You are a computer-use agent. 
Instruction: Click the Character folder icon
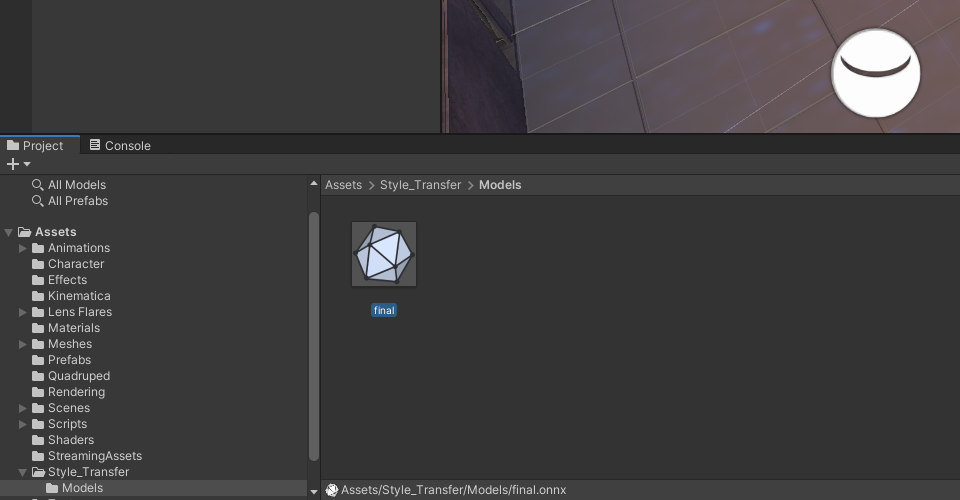(38, 264)
